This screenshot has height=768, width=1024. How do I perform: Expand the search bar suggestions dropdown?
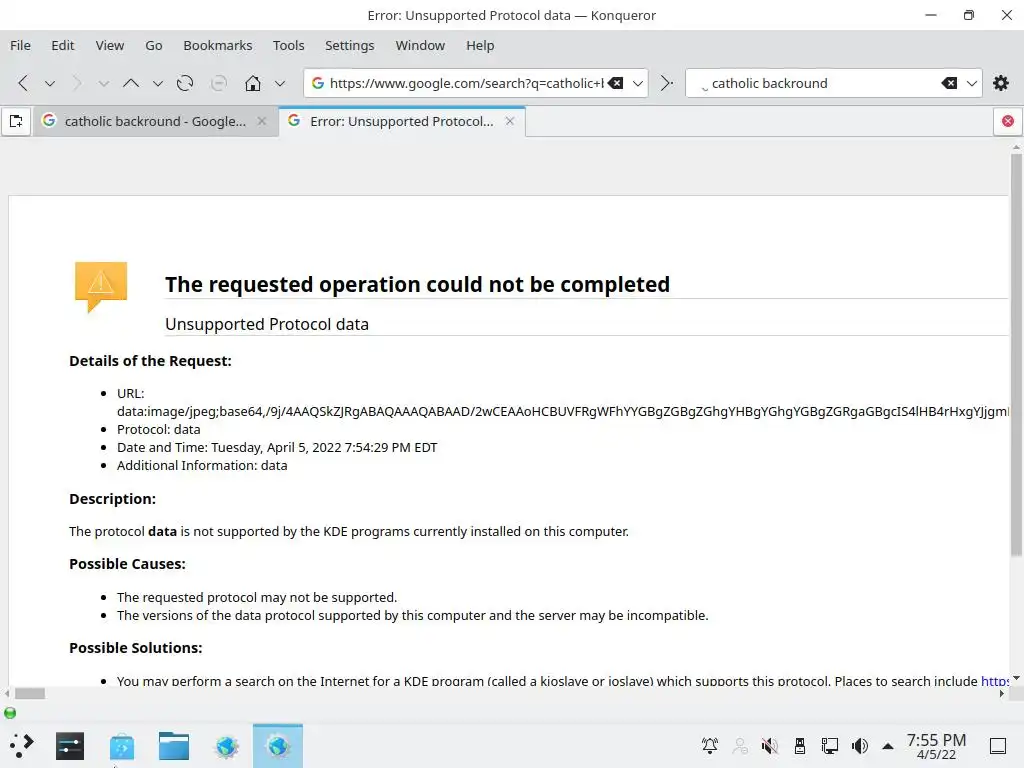tap(972, 83)
